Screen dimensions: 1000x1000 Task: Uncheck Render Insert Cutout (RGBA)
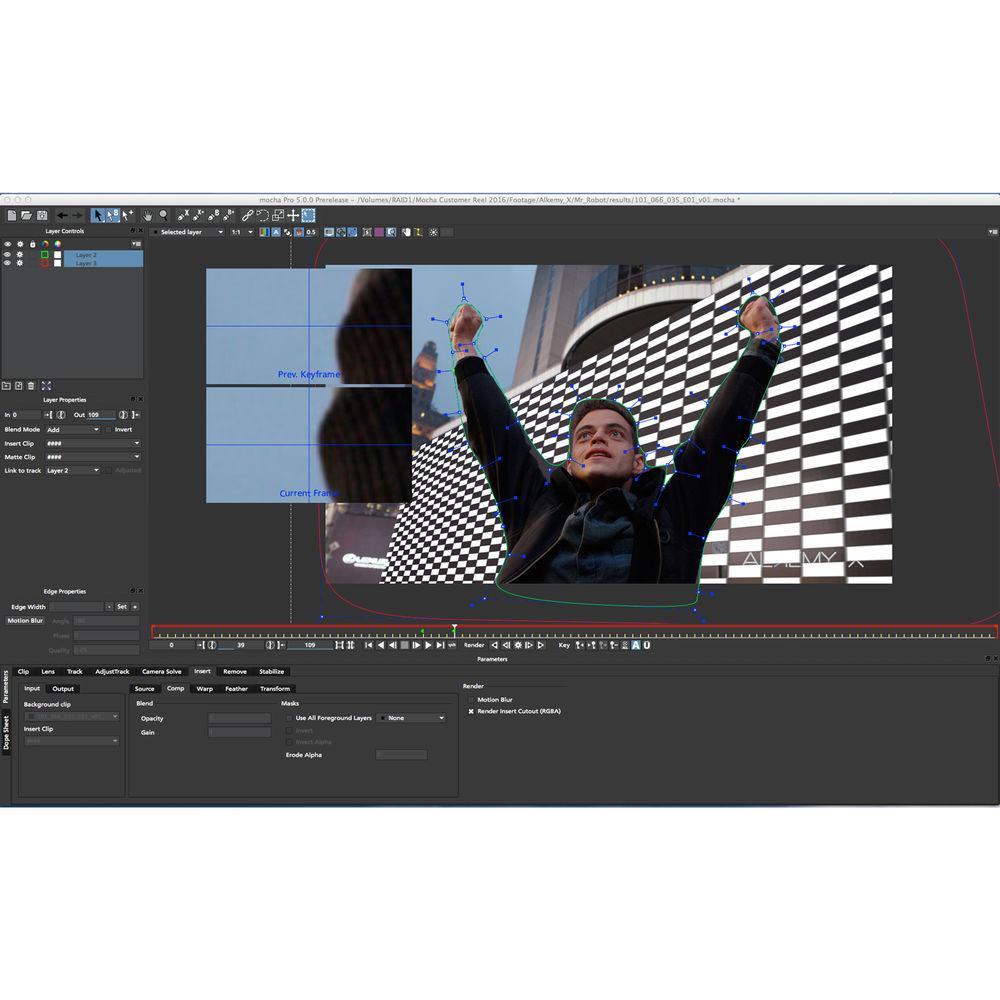click(471, 711)
